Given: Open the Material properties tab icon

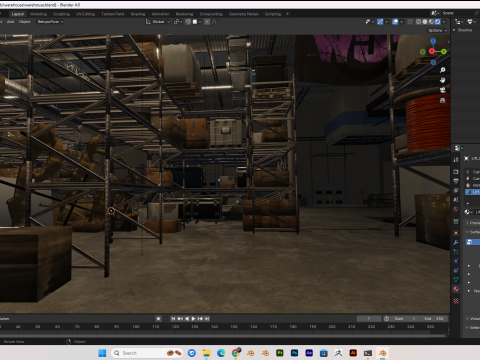Looking at the screenshot, I should pos(456,289).
